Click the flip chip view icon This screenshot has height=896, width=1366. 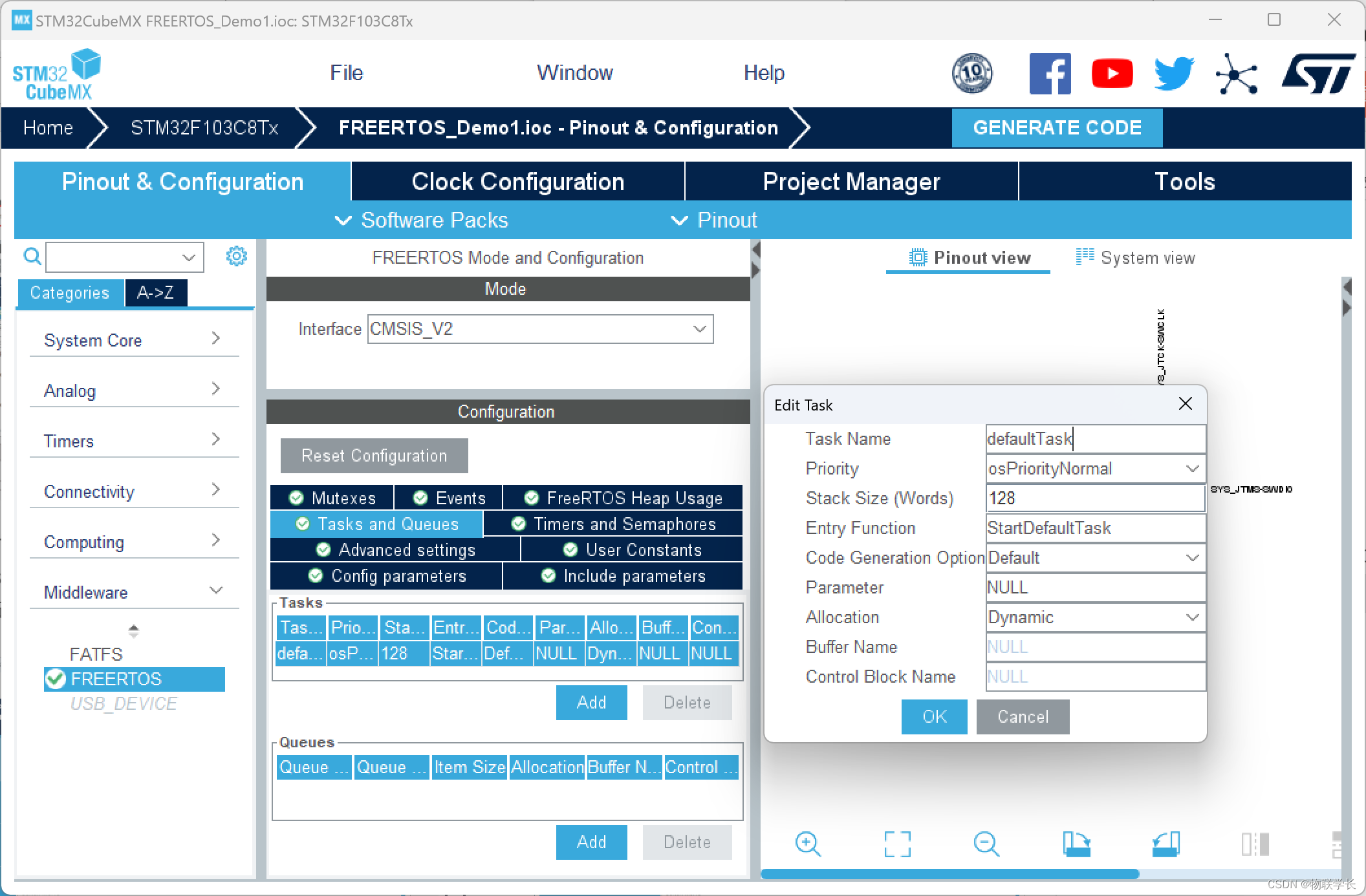point(1255,844)
